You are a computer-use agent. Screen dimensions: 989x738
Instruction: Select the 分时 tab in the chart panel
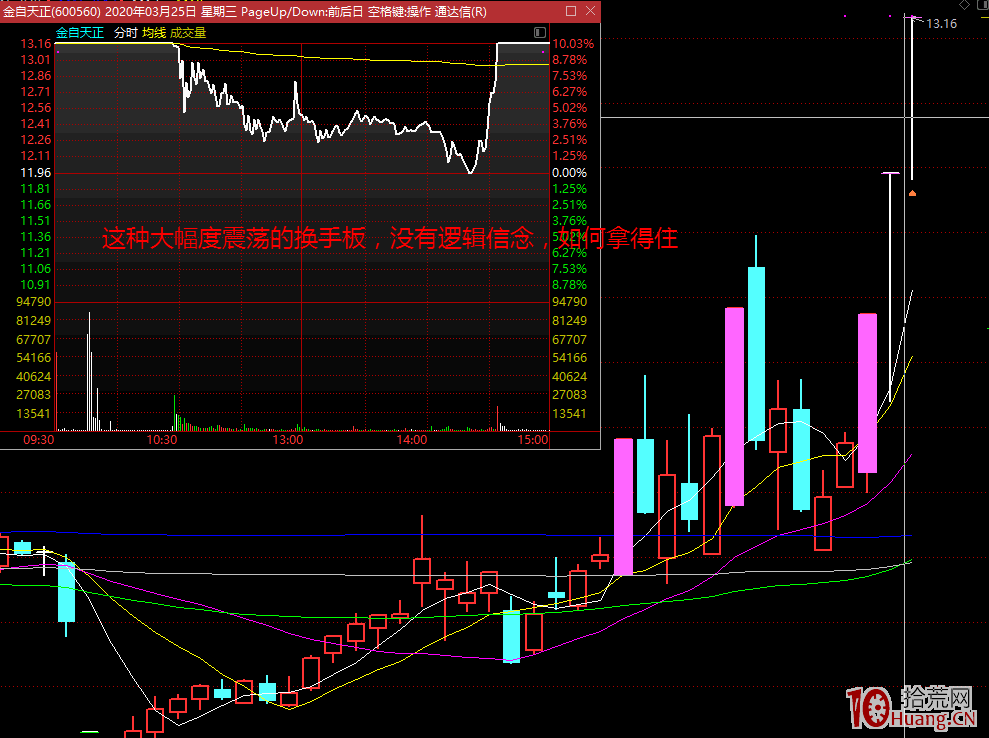[124, 31]
